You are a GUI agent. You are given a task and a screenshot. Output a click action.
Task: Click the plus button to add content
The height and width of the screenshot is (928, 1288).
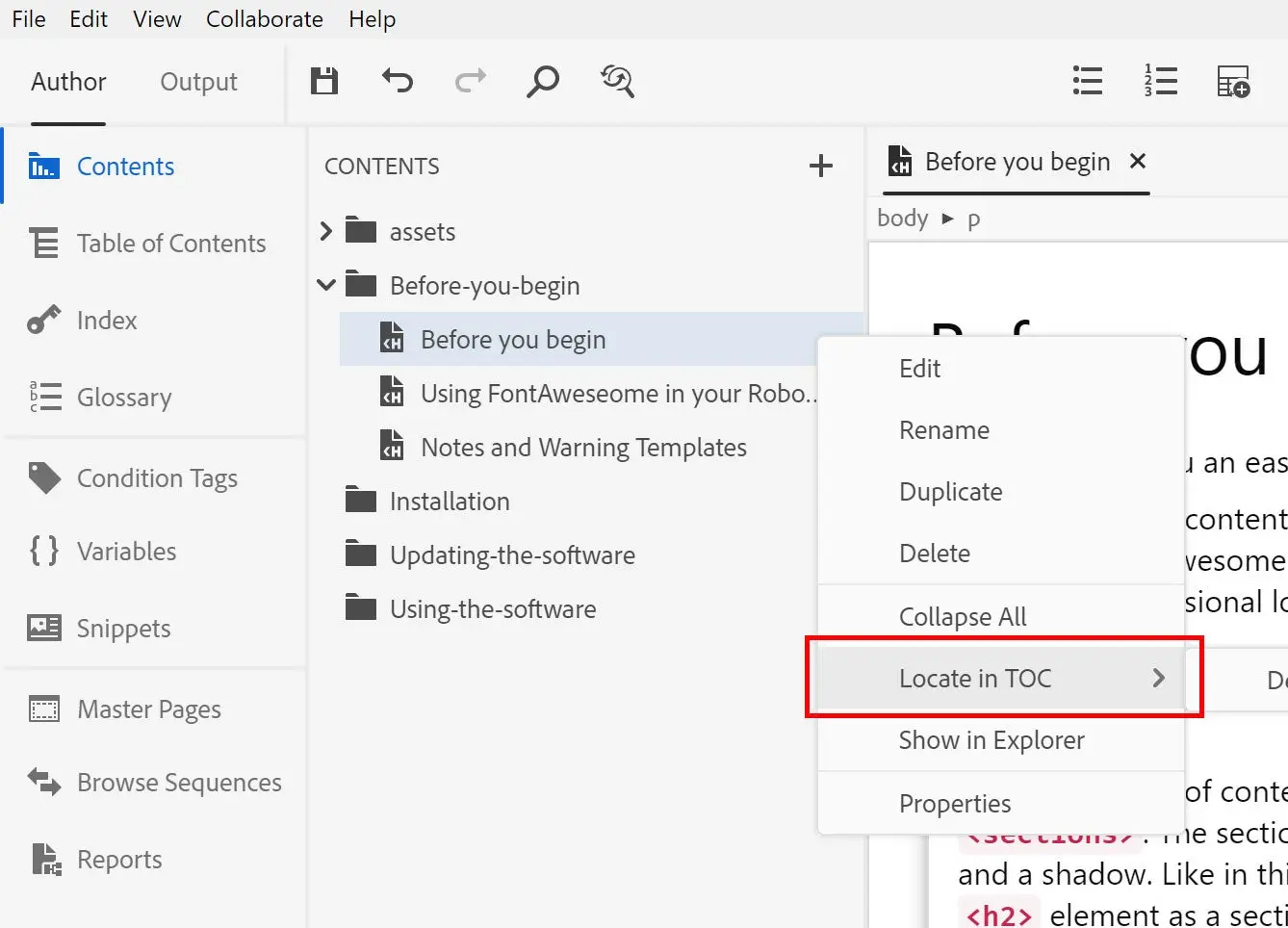click(821, 166)
